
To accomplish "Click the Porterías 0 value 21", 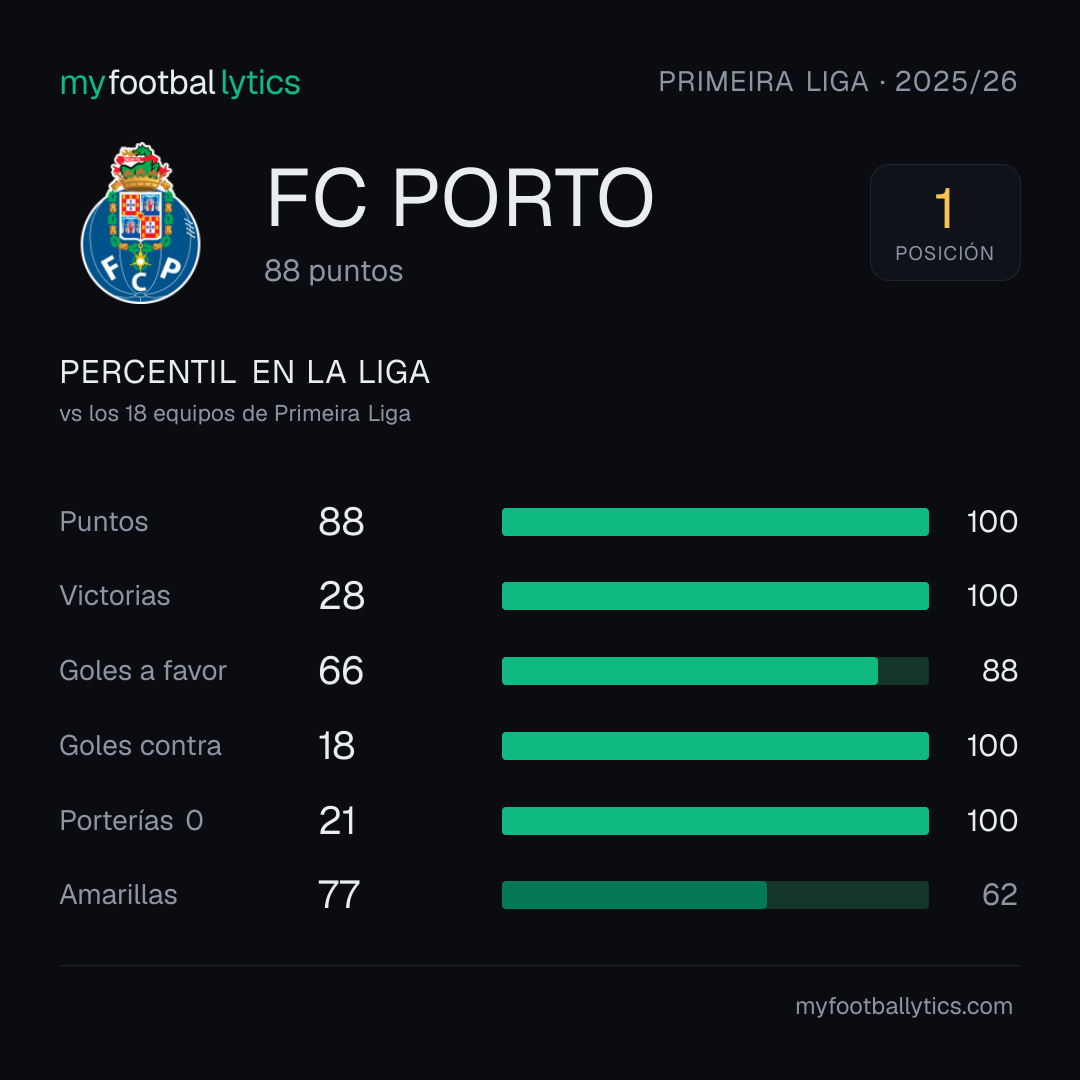I will [337, 821].
